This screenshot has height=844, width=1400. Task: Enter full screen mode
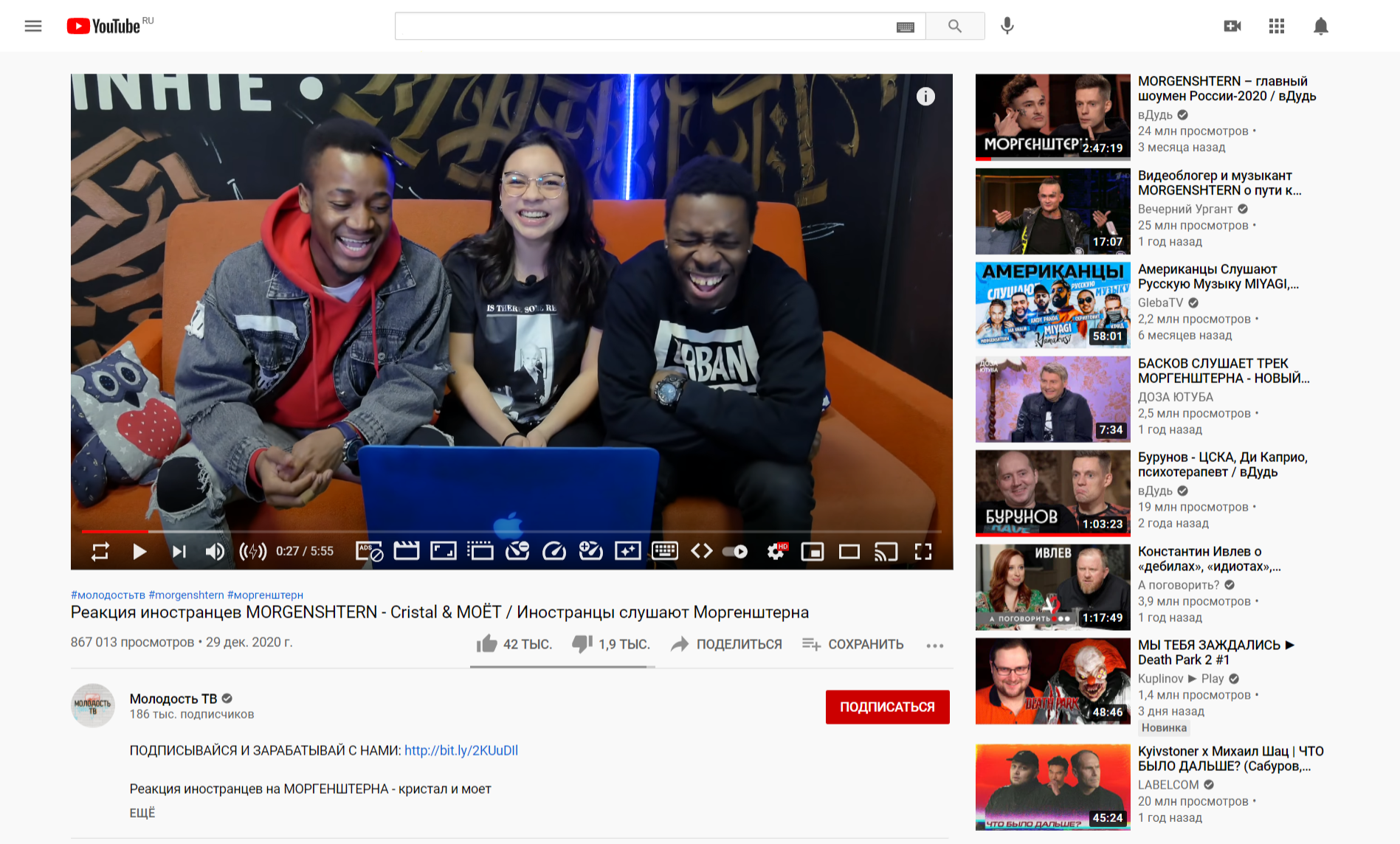[923, 551]
